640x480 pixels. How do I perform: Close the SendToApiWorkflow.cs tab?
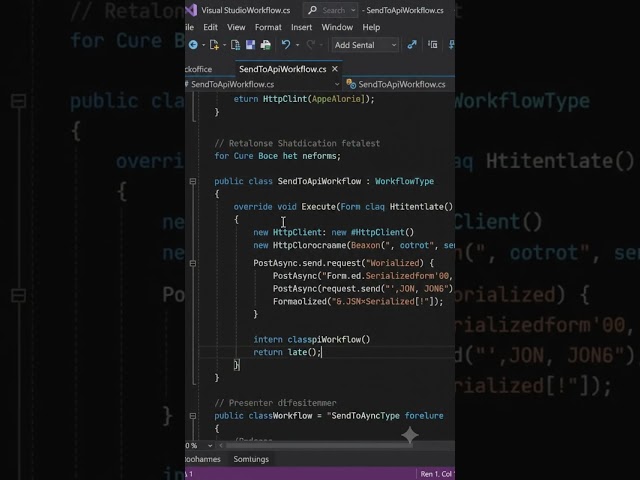[x=335, y=69]
